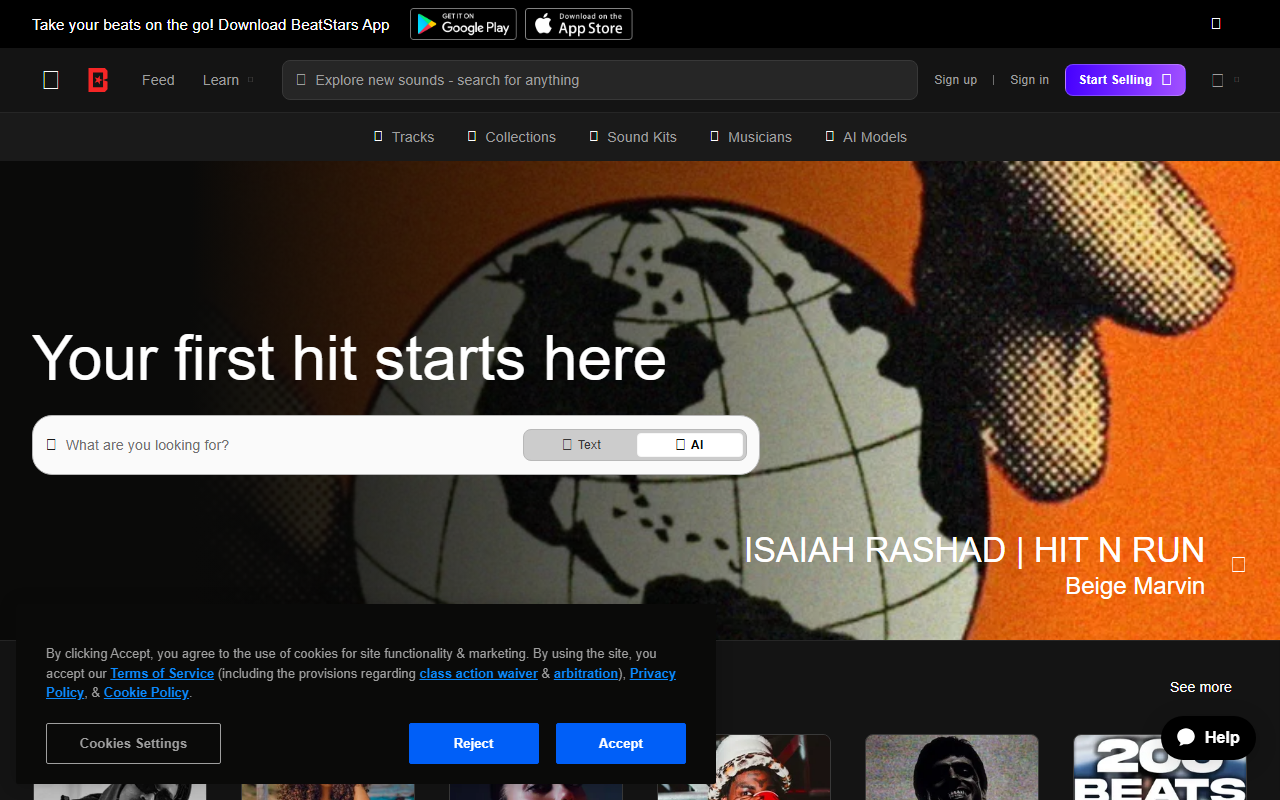
Task: Switch hero search to AI mode
Action: point(690,445)
